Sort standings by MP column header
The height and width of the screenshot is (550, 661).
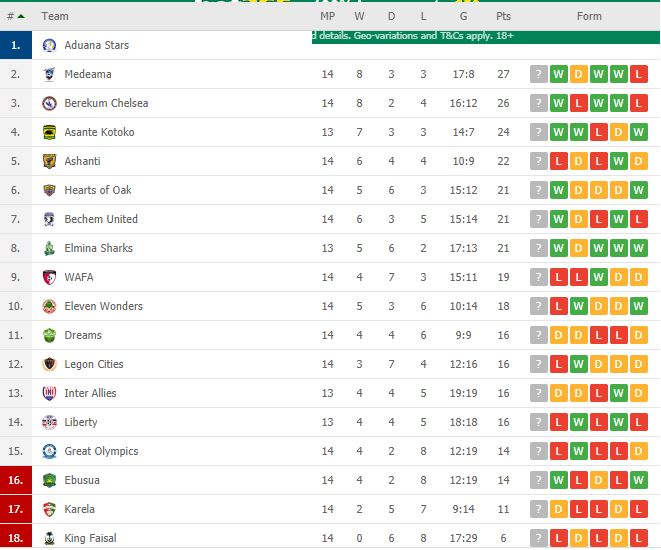[328, 16]
